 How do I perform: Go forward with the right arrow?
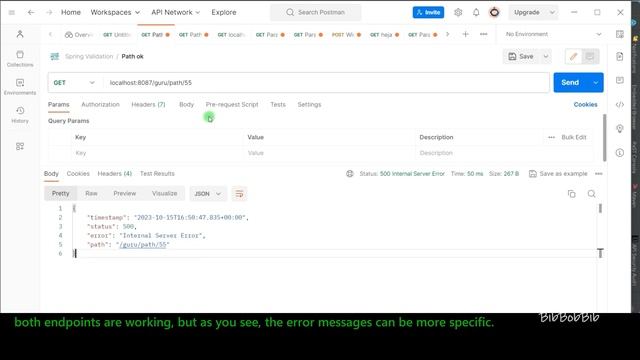49,13
